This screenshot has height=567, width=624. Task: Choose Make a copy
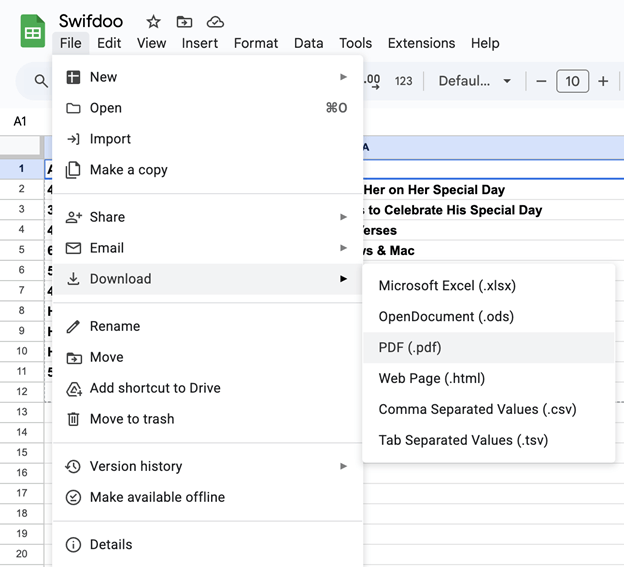(207, 170)
